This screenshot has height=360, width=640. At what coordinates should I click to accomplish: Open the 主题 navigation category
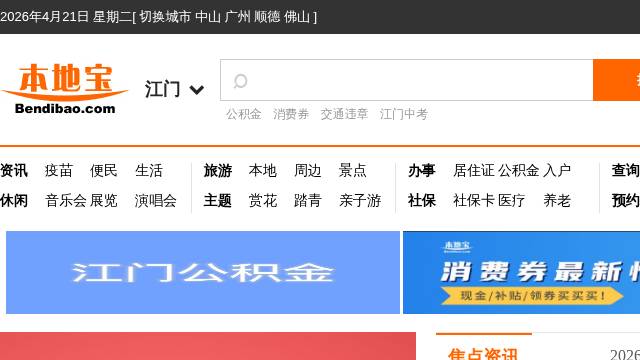[218, 200]
